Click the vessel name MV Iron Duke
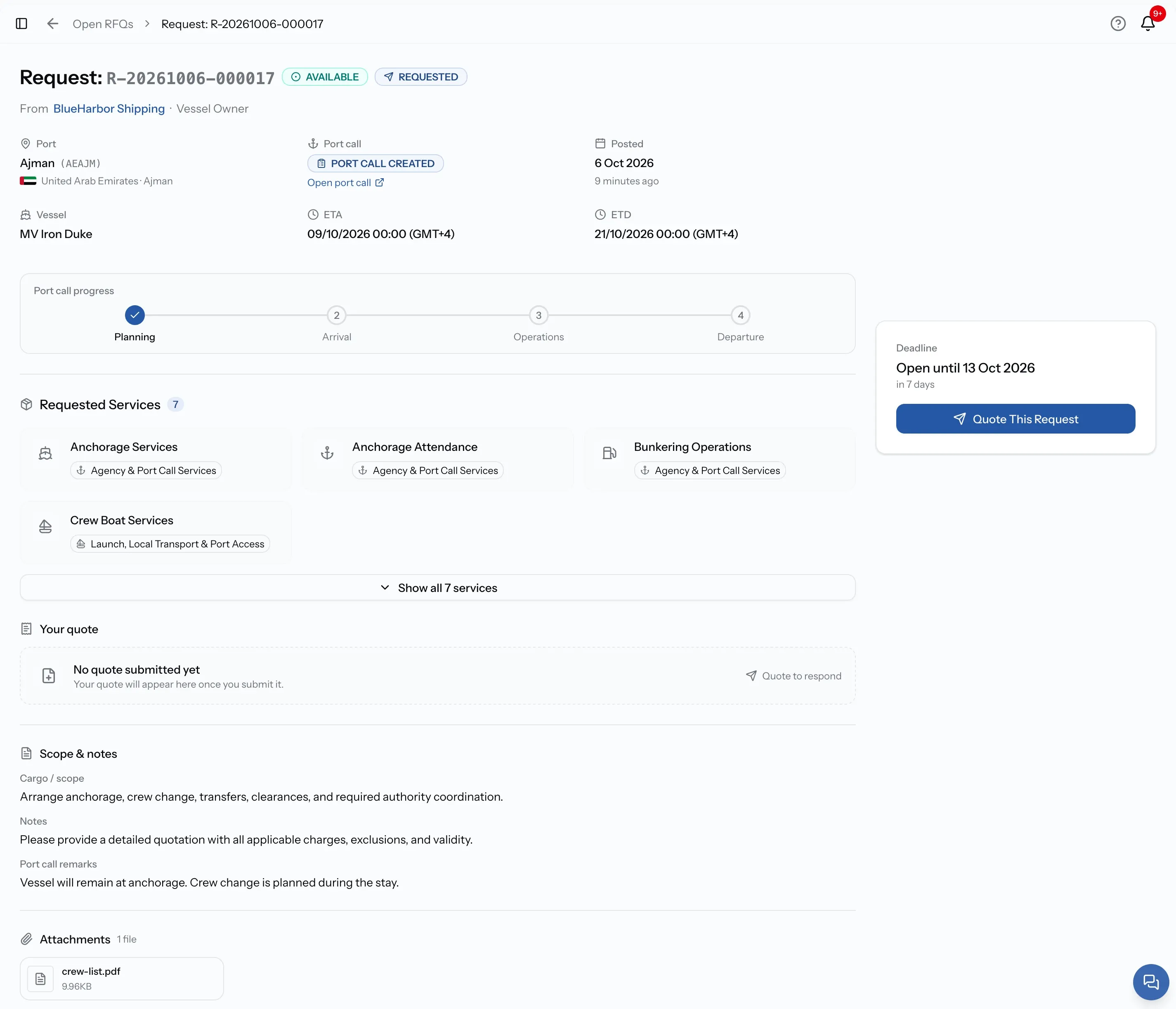Screen dimensions: 1176x1009 point(56,234)
